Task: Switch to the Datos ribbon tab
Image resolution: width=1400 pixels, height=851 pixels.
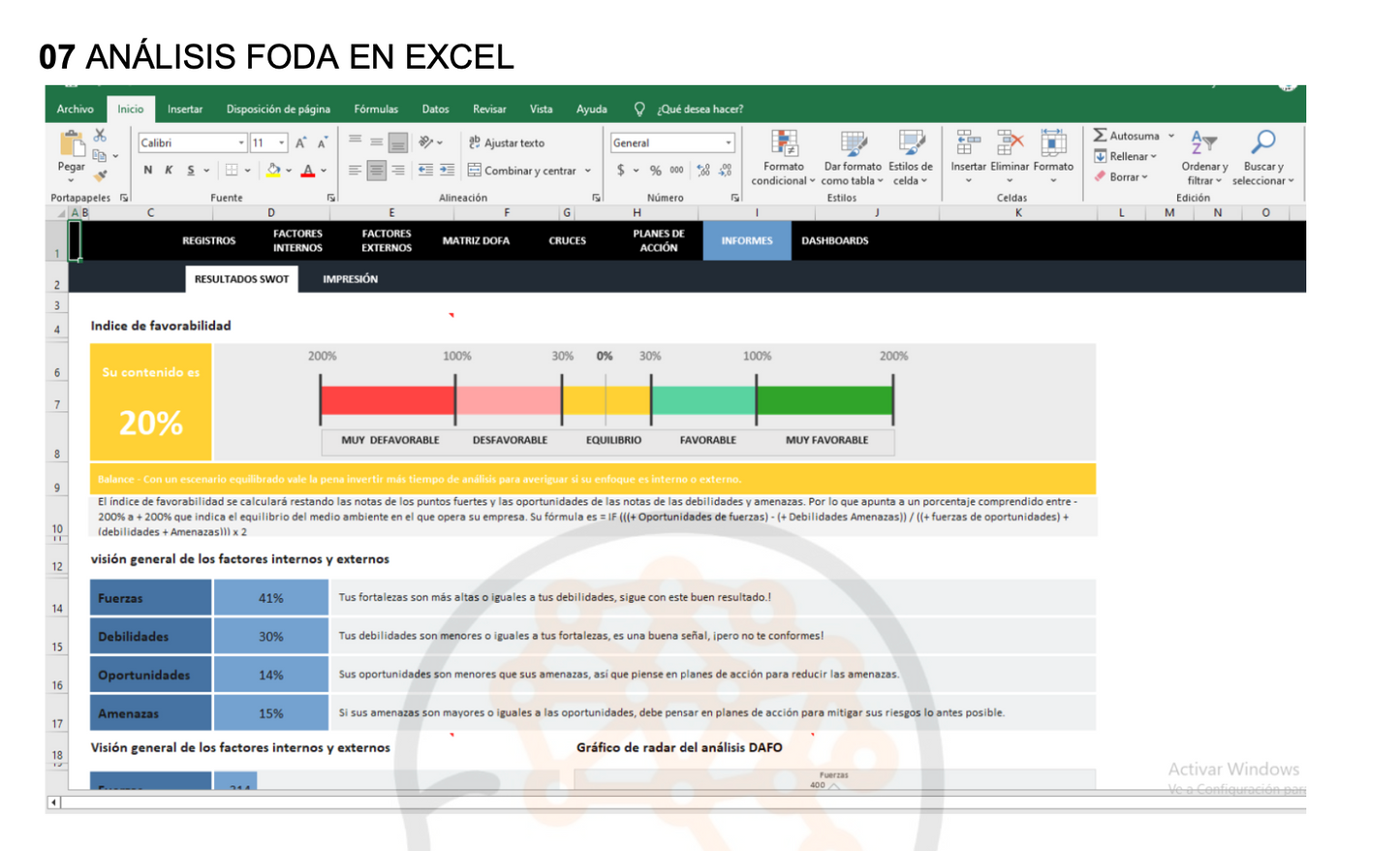Action: pos(435,110)
